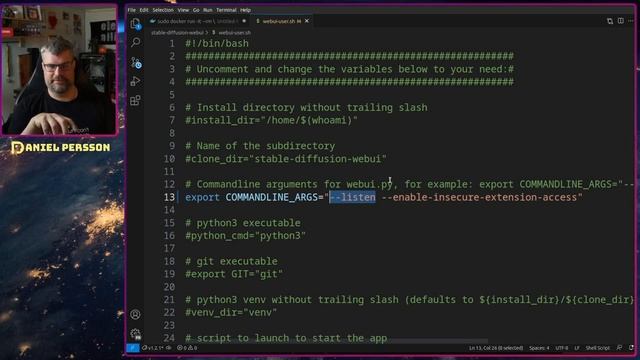The height and width of the screenshot is (360, 640).
Task: Click the '# script to launch' comment line
Action: click(286, 338)
